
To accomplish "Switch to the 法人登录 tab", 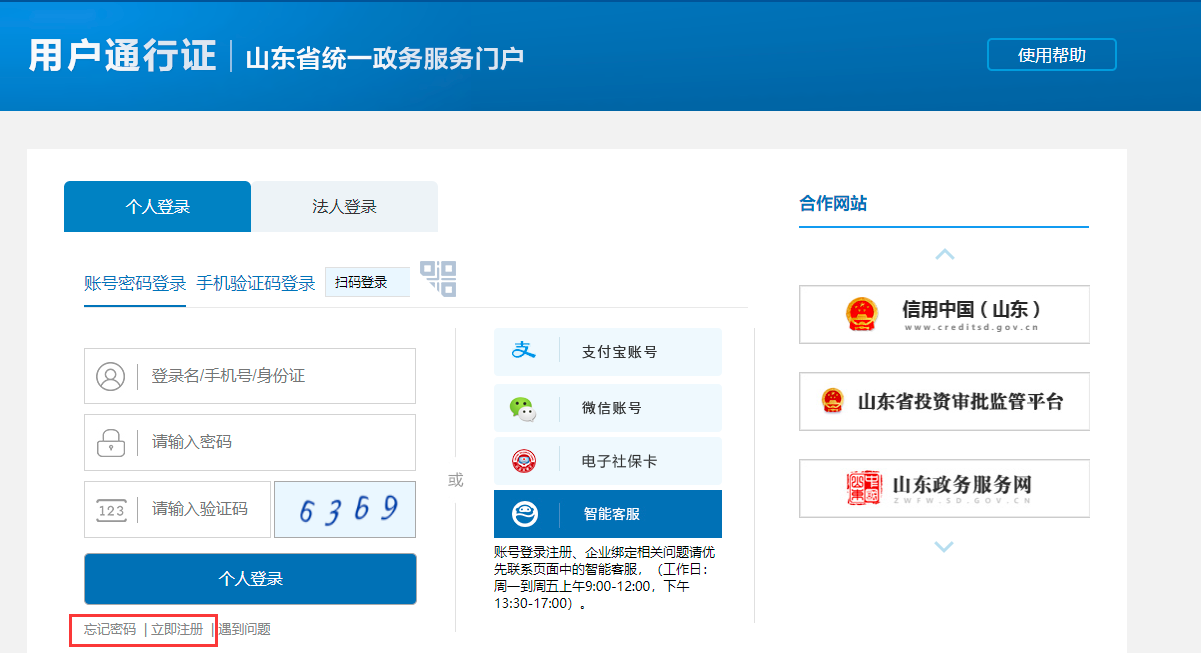I will [344, 207].
